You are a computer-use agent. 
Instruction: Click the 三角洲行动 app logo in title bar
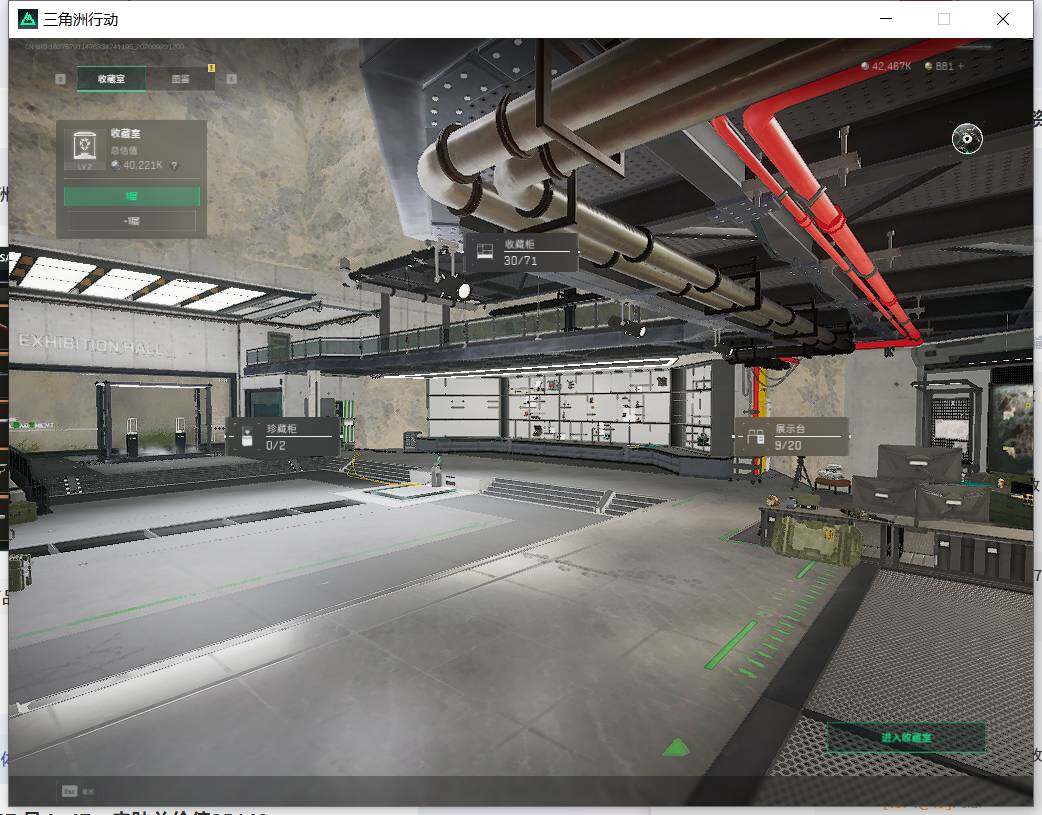tap(28, 19)
